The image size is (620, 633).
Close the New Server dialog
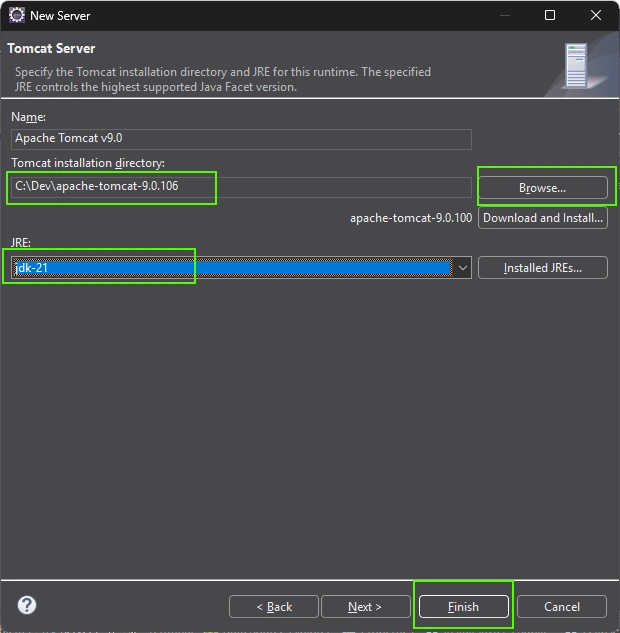pos(596,15)
